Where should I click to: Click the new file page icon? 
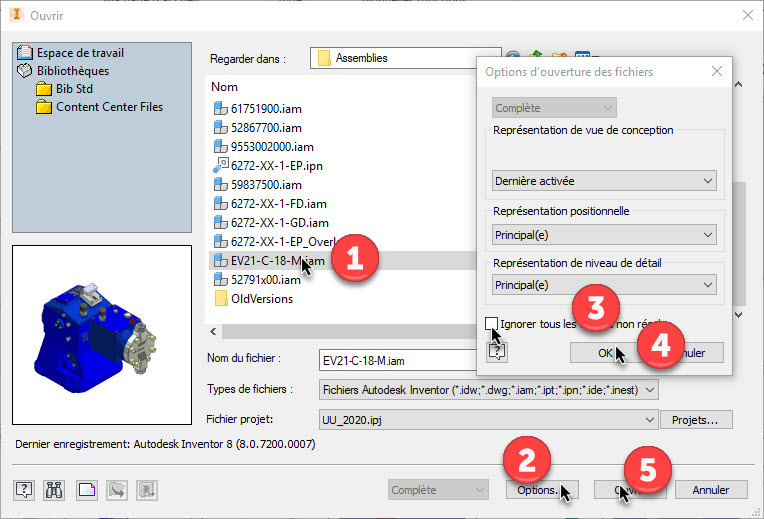87,490
